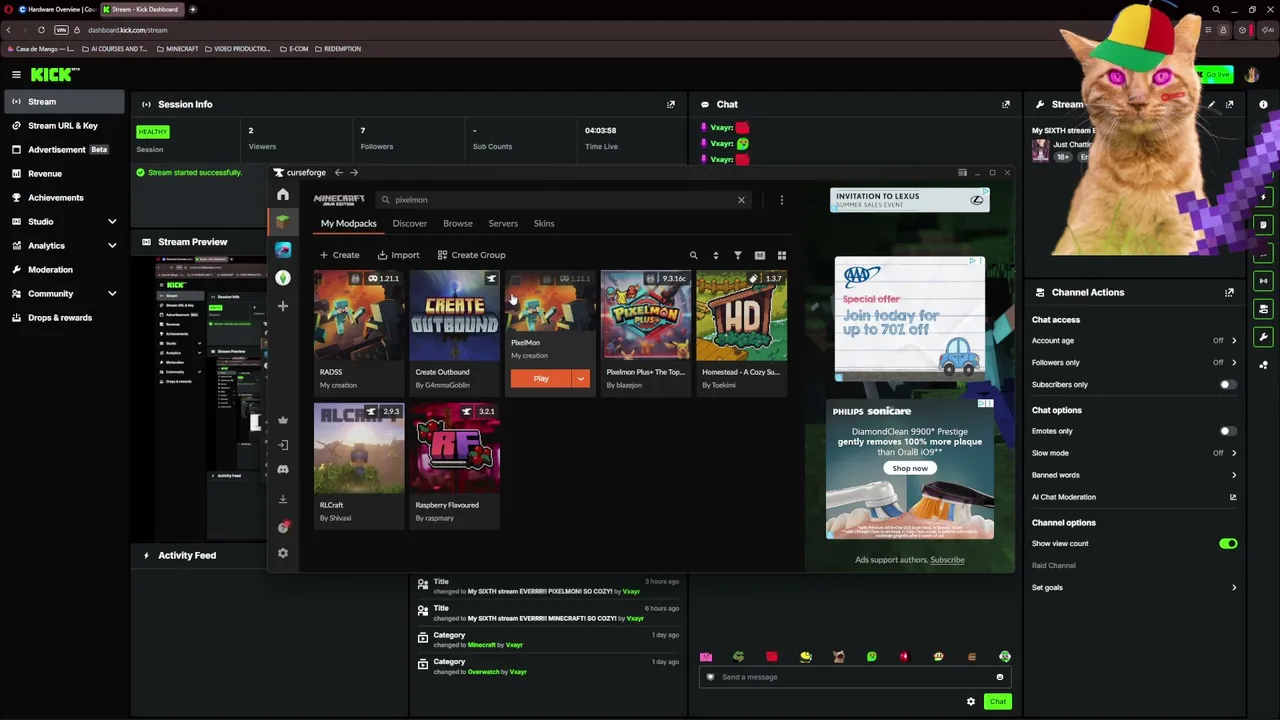Click the sign-in icon in CurseForge sidebar
Viewport: 1280px width, 720px height.
tap(283, 445)
